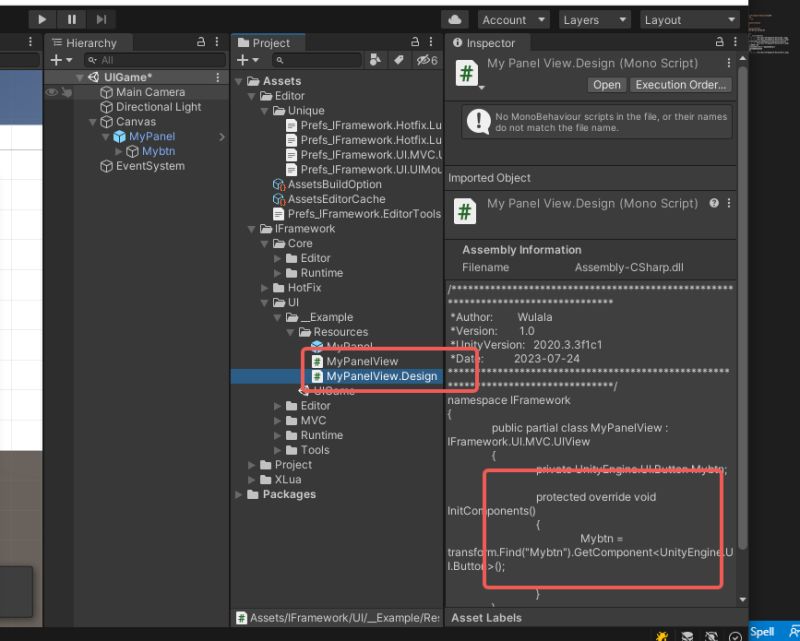Viewport: 800px width, 641px height.
Task: Click the label filter tag icon in Project panel
Action: tap(397, 60)
